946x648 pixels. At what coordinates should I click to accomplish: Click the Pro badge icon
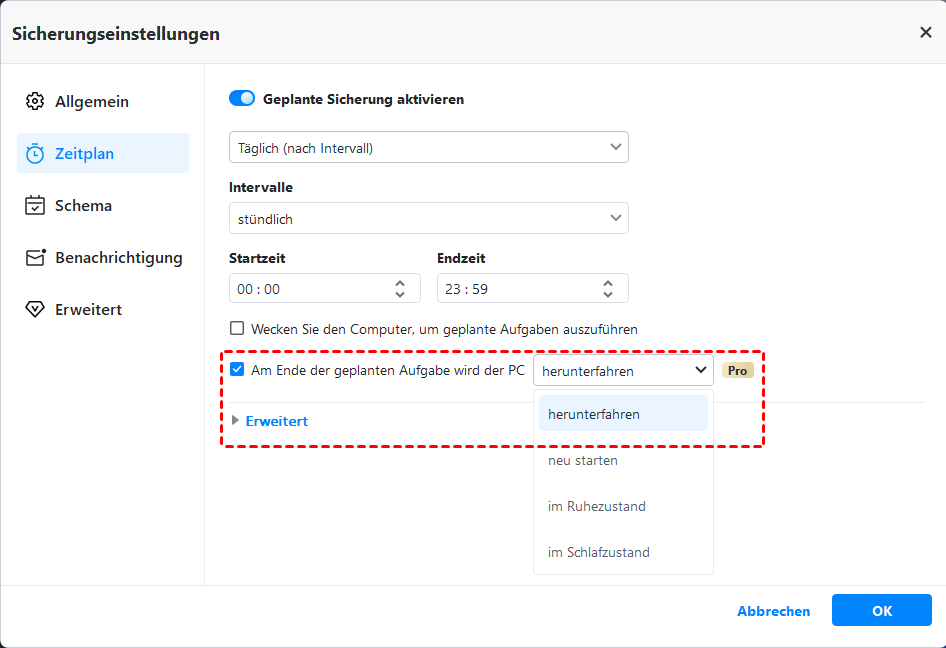point(737,371)
